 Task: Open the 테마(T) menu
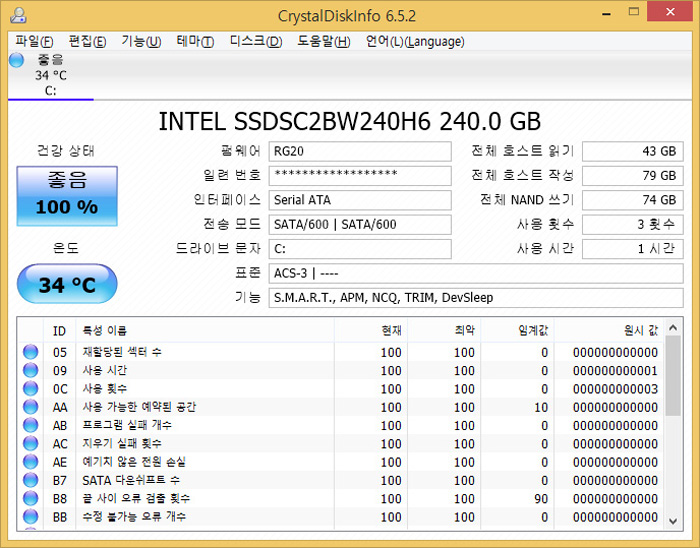click(195, 42)
